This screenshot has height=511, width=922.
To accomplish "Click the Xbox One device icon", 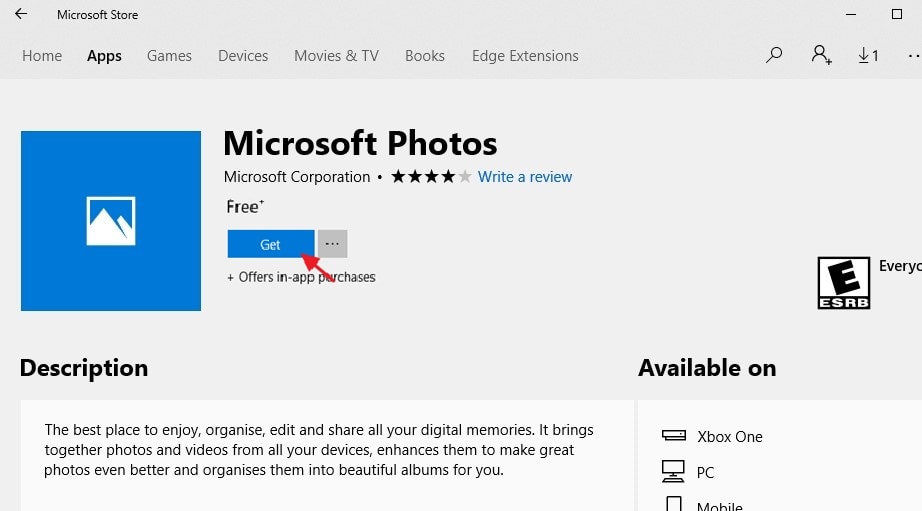I will pos(674,436).
